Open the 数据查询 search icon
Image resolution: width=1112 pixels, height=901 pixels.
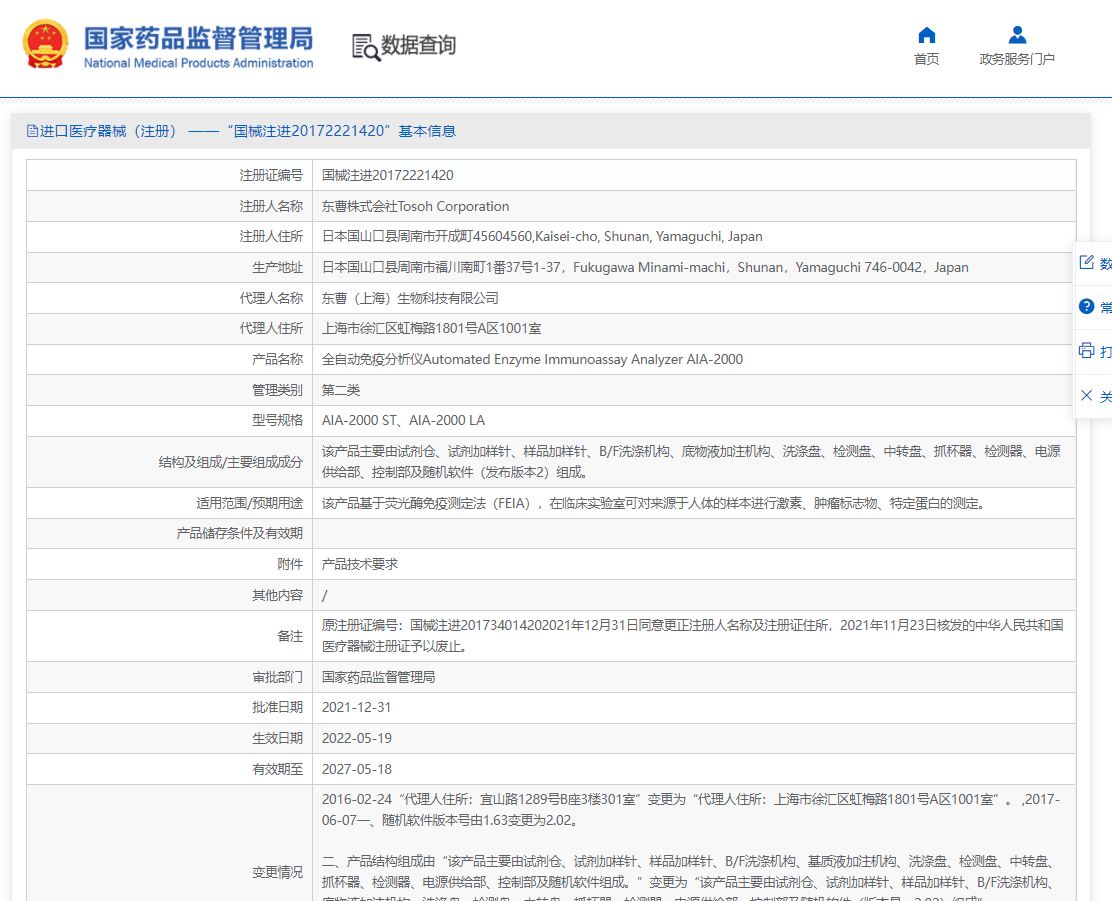tap(366, 47)
